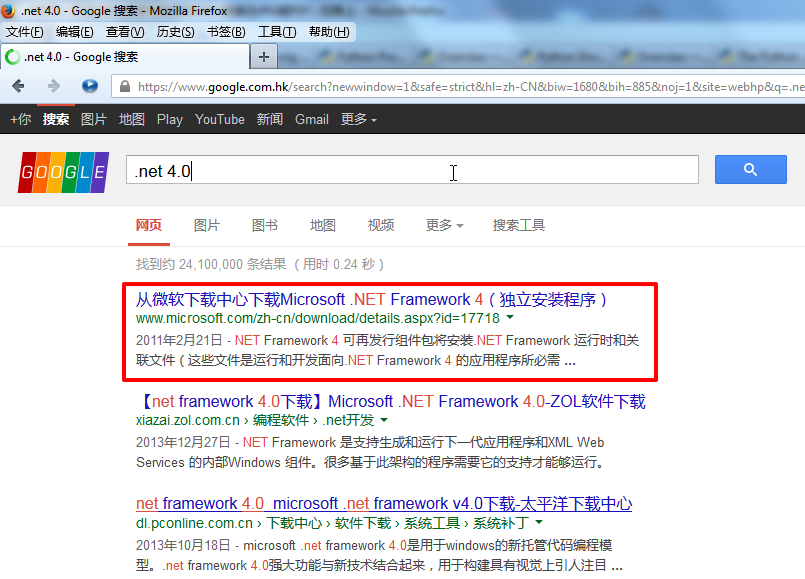The width and height of the screenshot is (805, 579).
Task: Open Microsoft .NET Framework 4 download result
Action: (372, 299)
